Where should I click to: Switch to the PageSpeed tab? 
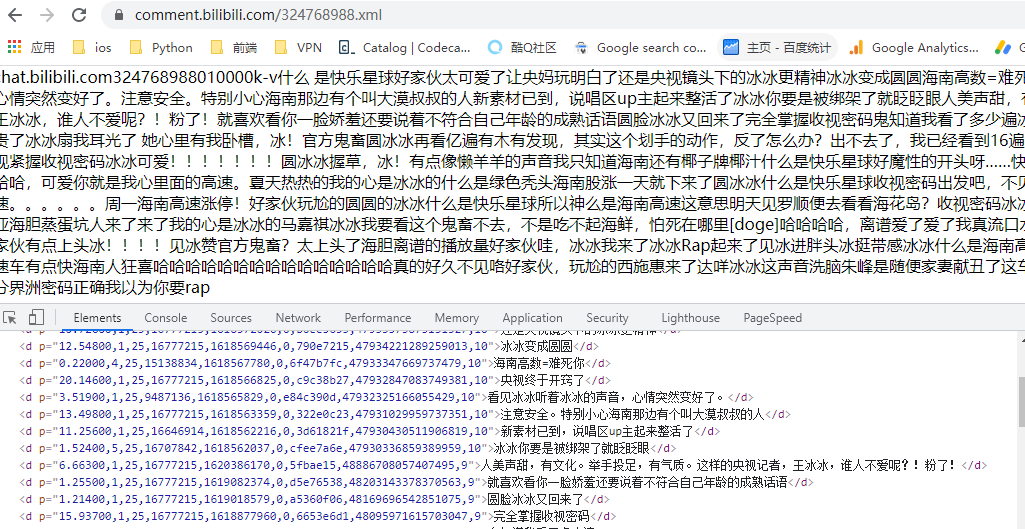(773, 318)
